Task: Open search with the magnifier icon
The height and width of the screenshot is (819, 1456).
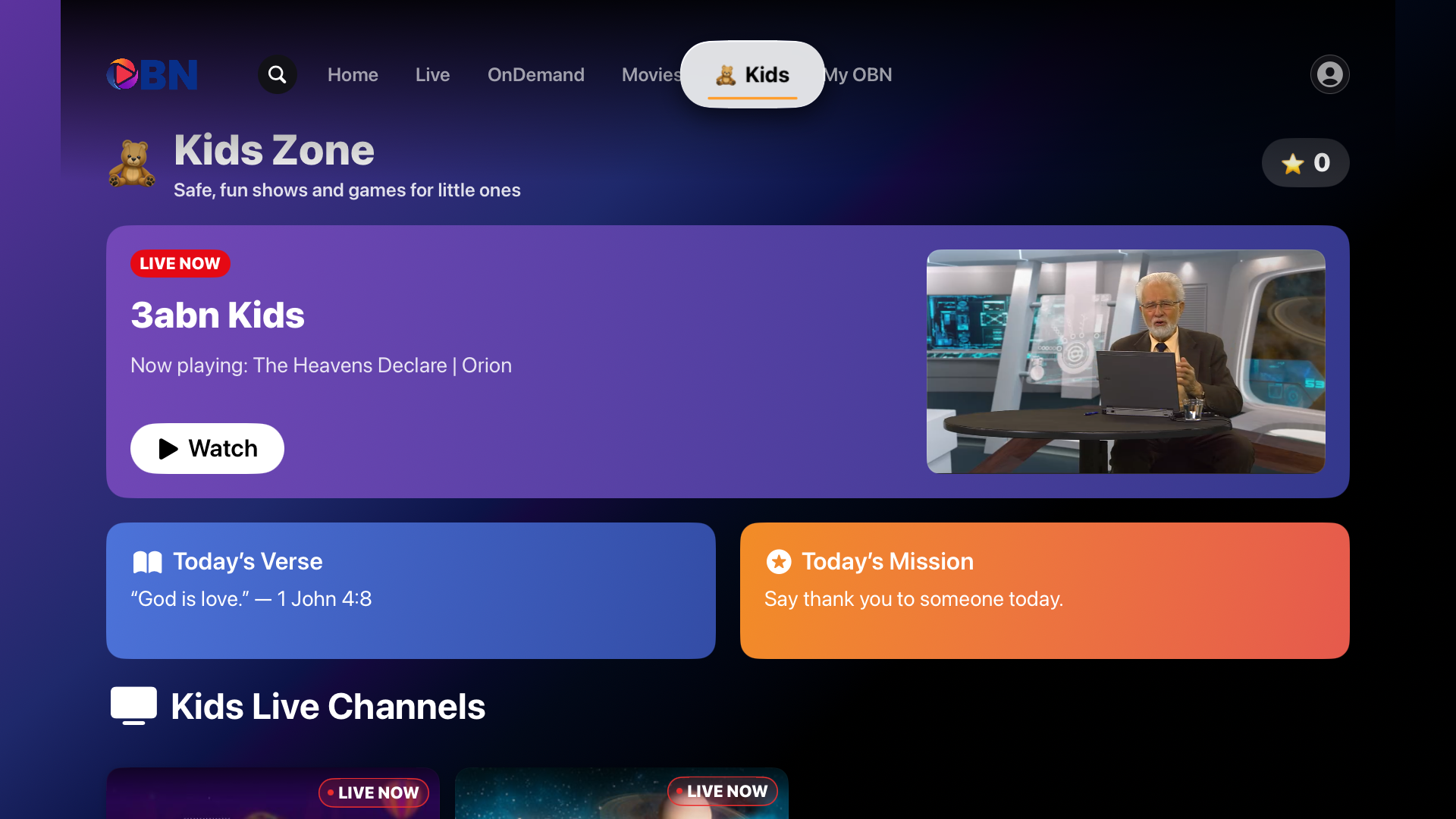Action: 278,74
